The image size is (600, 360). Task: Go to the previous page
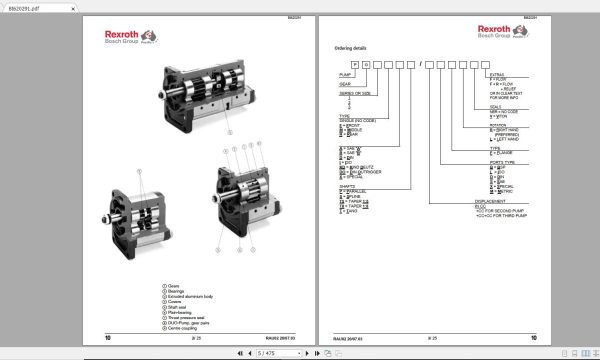point(250,353)
